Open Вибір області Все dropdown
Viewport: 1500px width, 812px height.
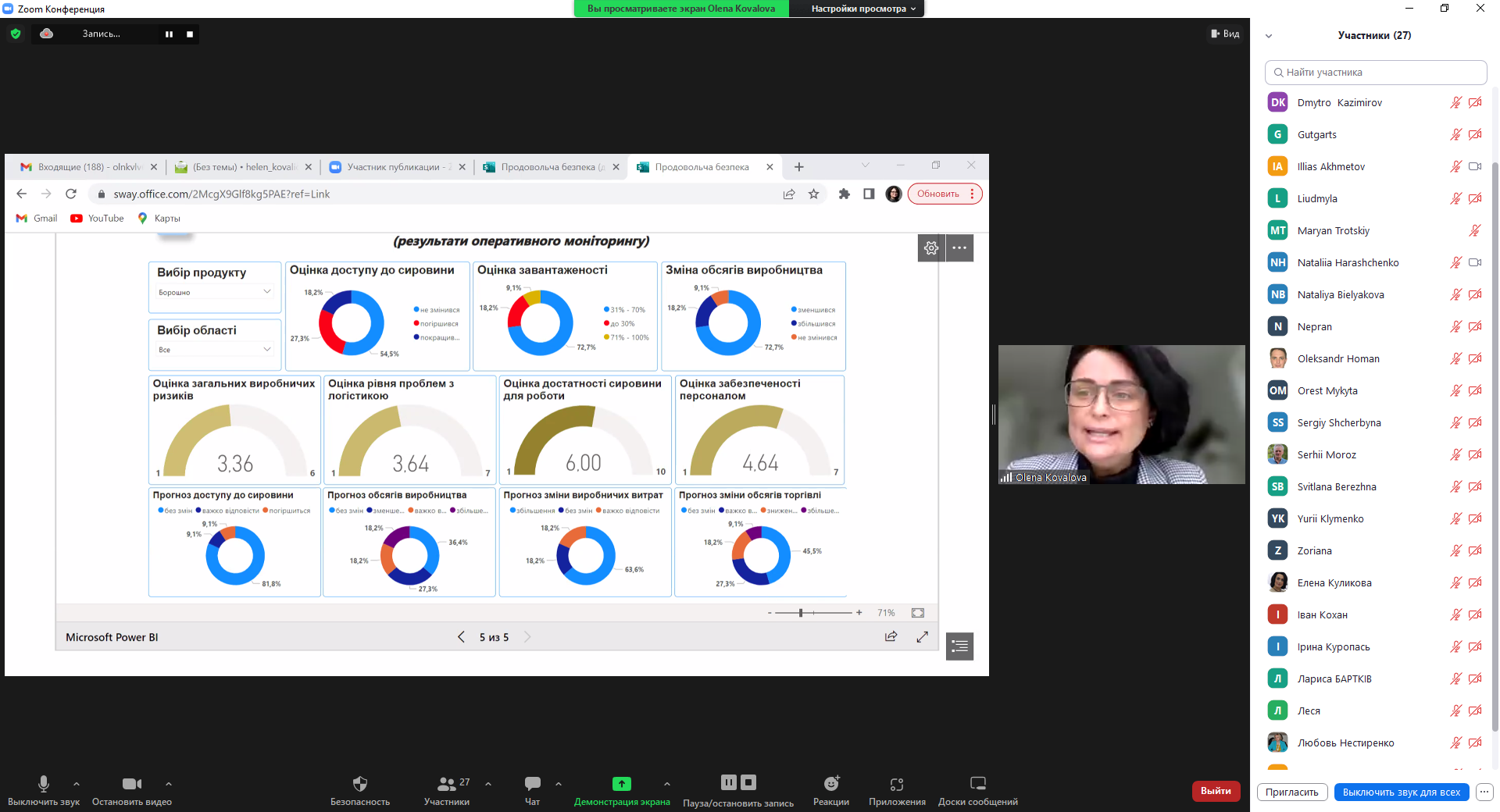[215, 350]
